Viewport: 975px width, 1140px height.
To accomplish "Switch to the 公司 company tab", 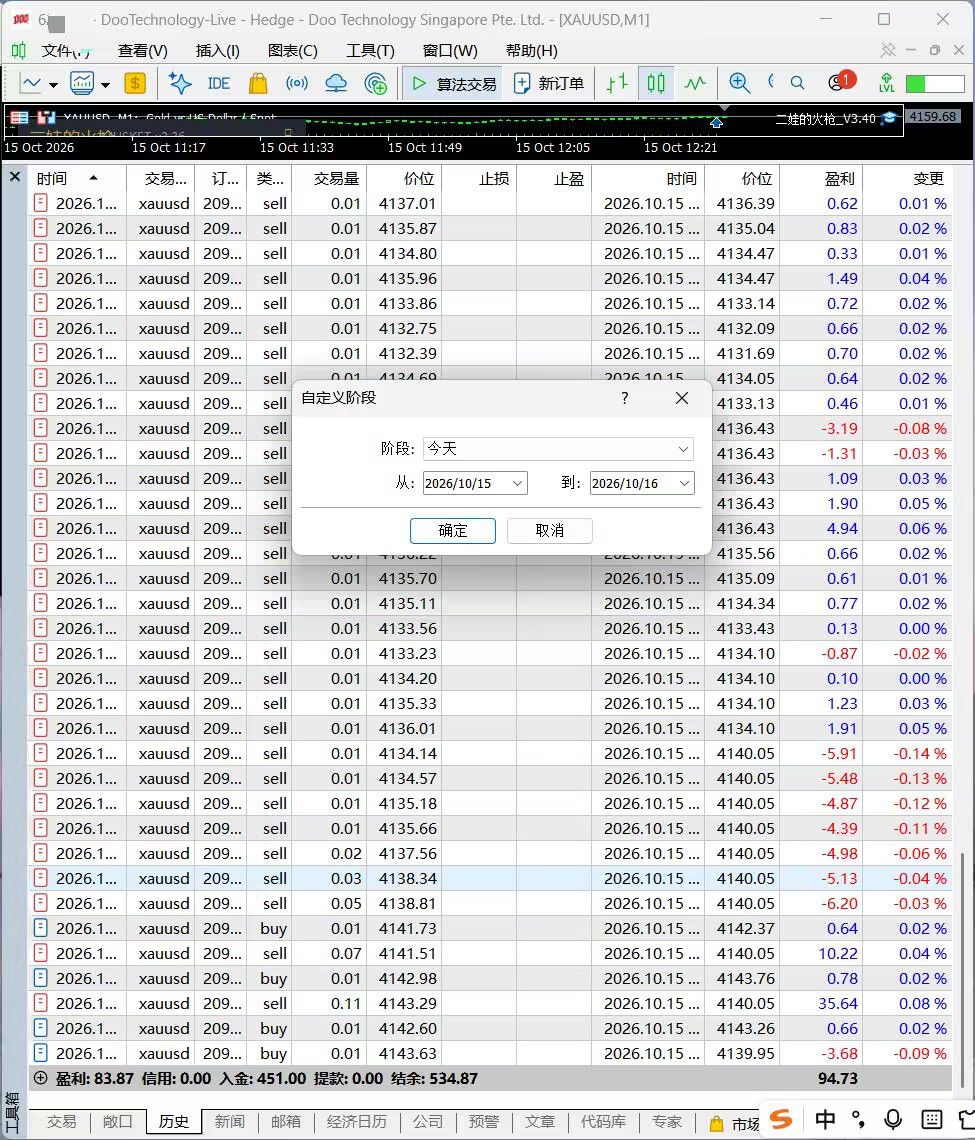I will 428,1121.
